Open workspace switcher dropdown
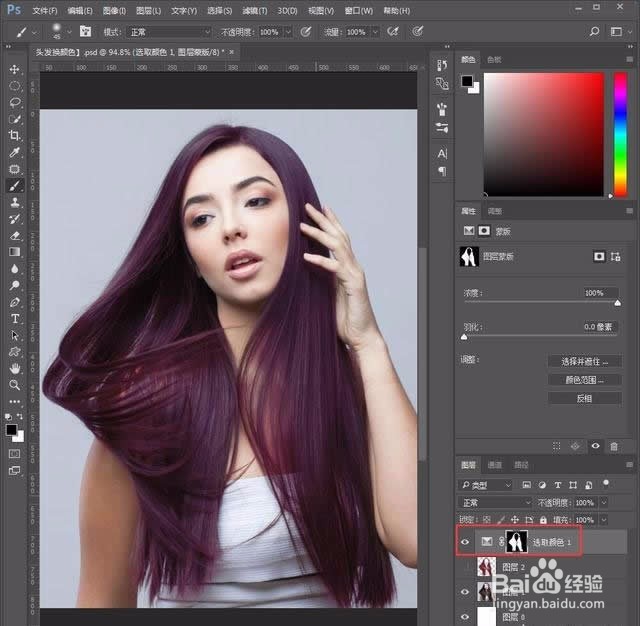The width and height of the screenshot is (640, 626). click(x=618, y=31)
